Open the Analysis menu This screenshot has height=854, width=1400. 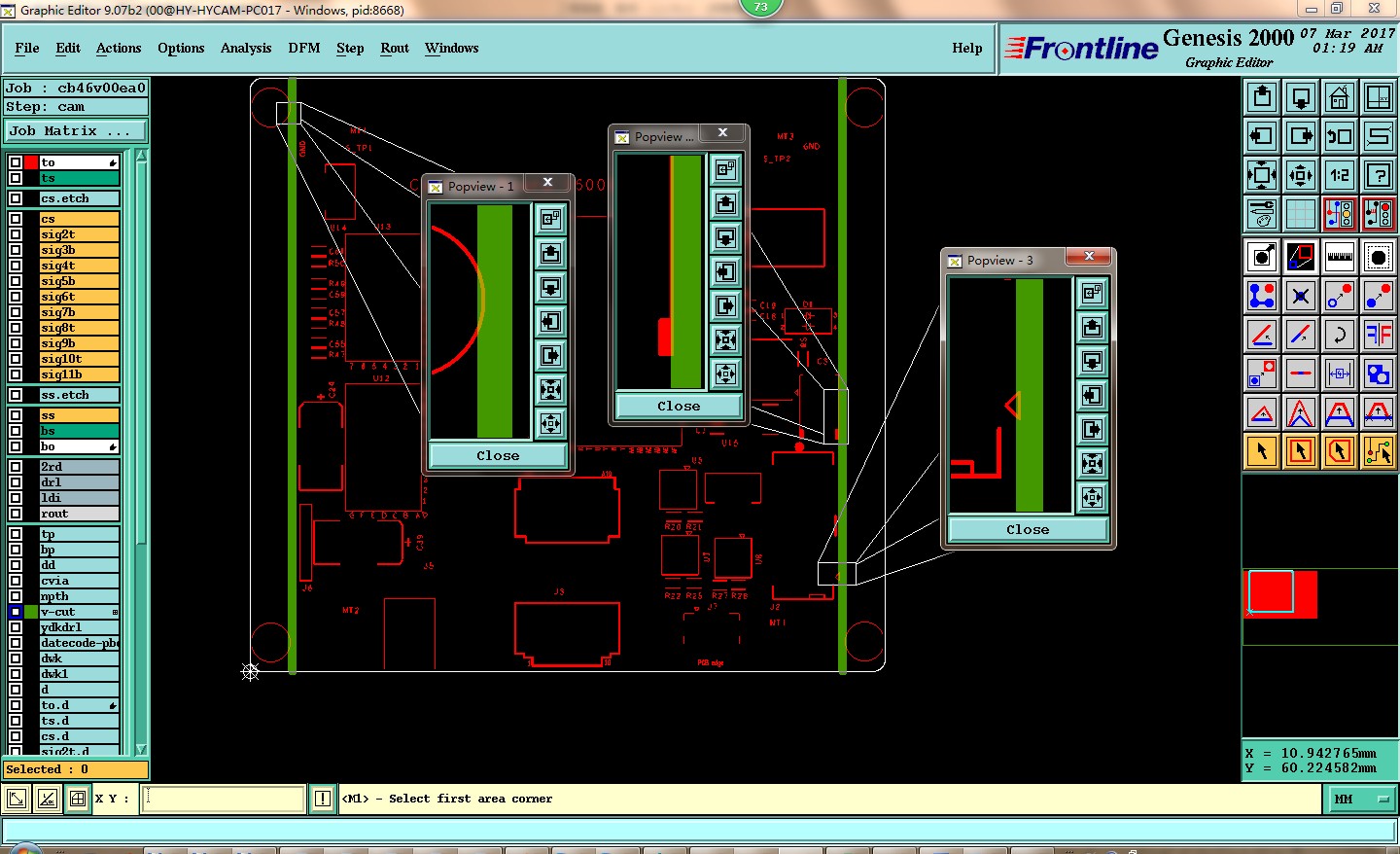[x=246, y=48]
